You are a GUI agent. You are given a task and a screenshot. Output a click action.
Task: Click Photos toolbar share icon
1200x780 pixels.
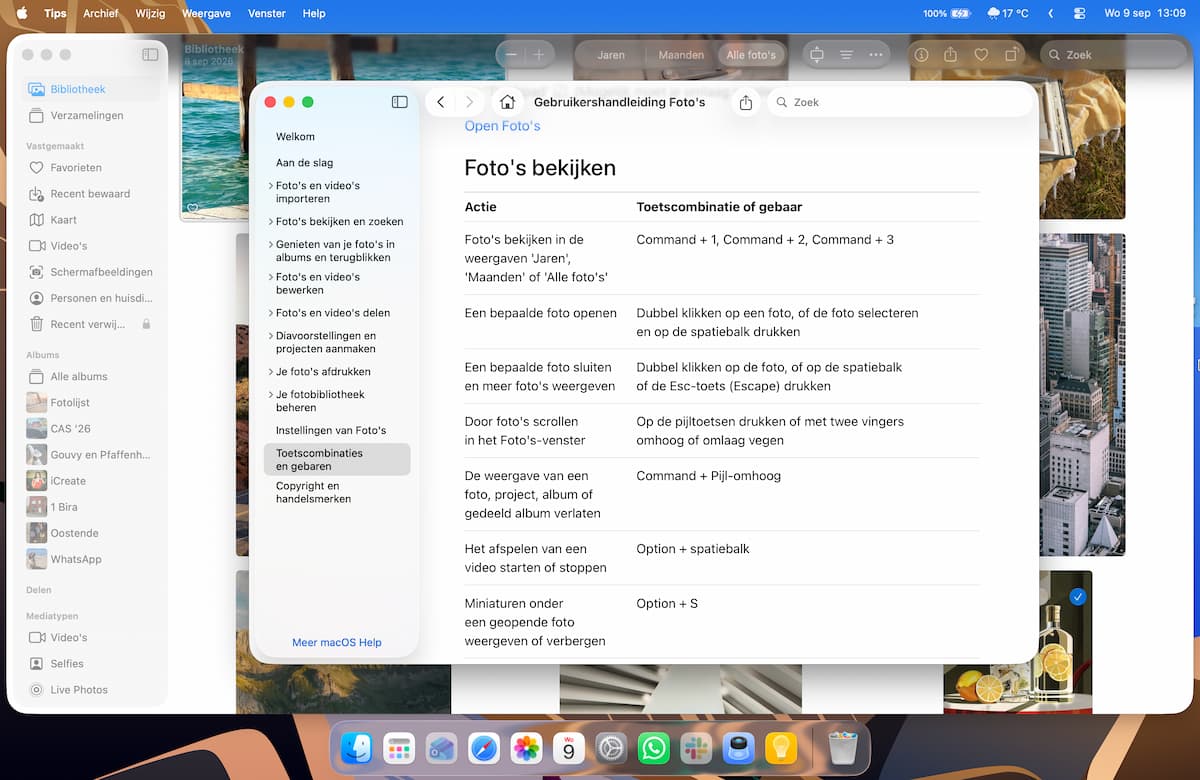pos(951,55)
